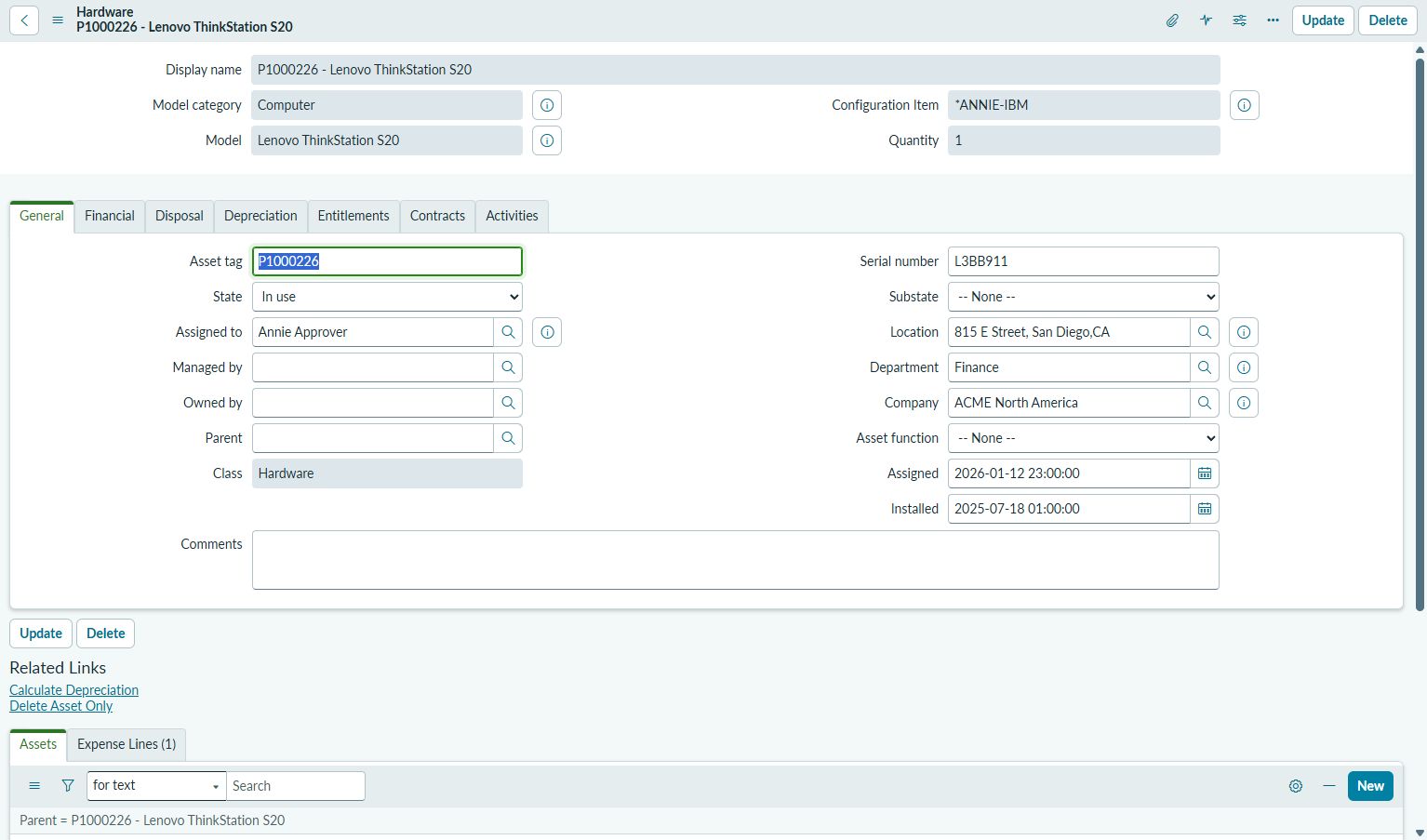Image resolution: width=1427 pixels, height=840 pixels.
Task: Open the form context menu hamburger icon
Action: point(58,20)
